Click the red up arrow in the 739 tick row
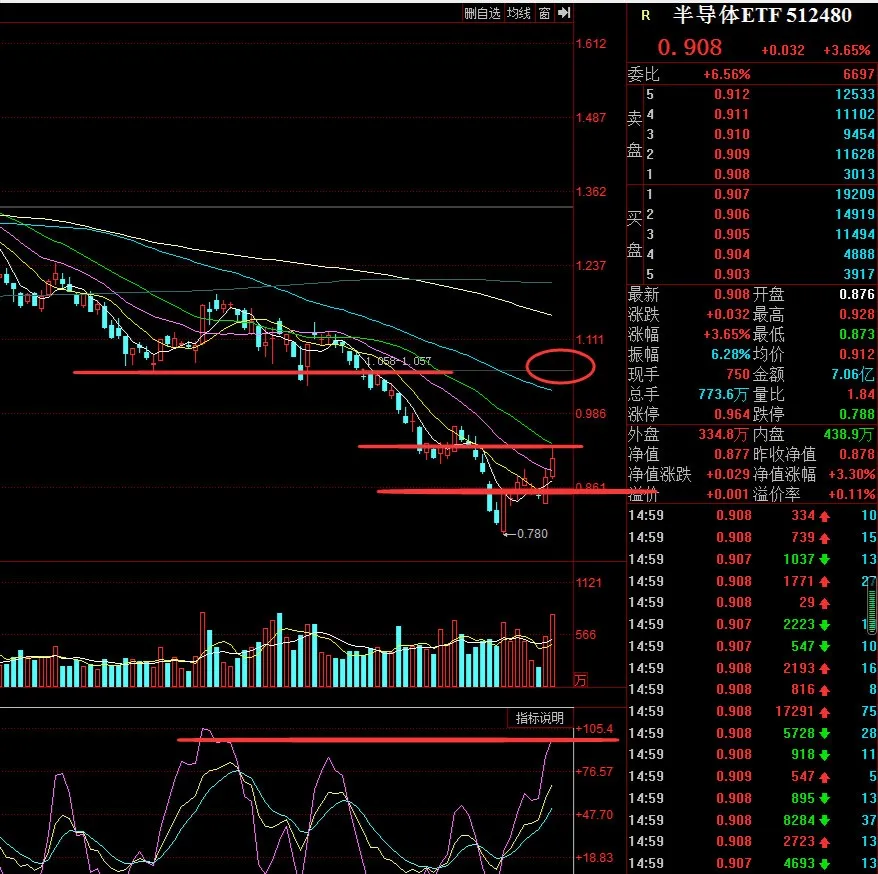This screenshot has height=874, width=878. pos(824,538)
